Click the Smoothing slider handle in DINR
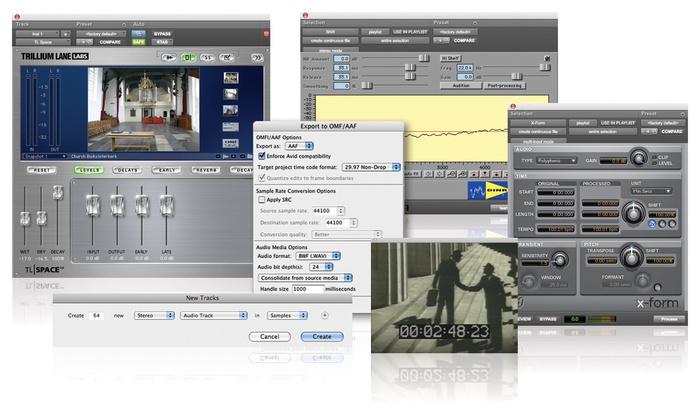The height and width of the screenshot is (415, 700). point(367,85)
